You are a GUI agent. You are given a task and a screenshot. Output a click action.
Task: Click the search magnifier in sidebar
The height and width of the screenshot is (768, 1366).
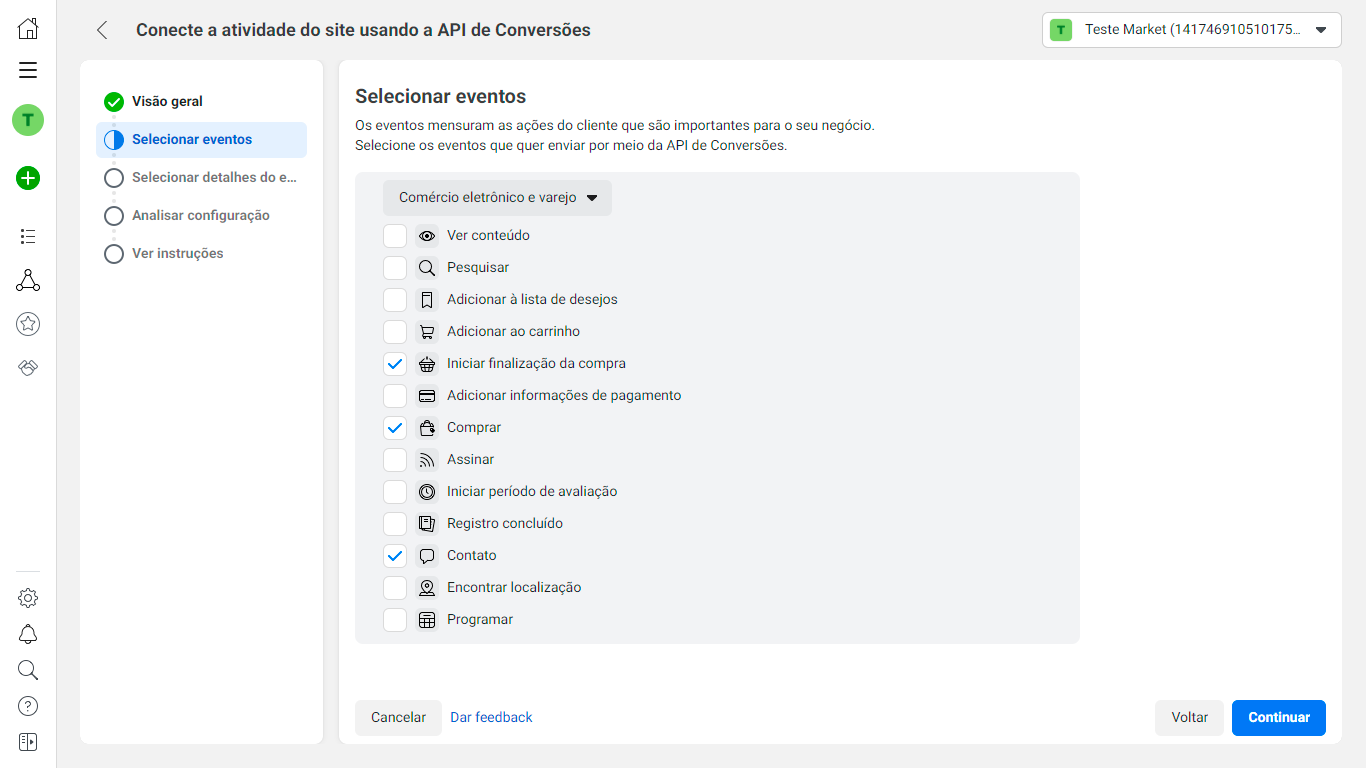pos(28,670)
